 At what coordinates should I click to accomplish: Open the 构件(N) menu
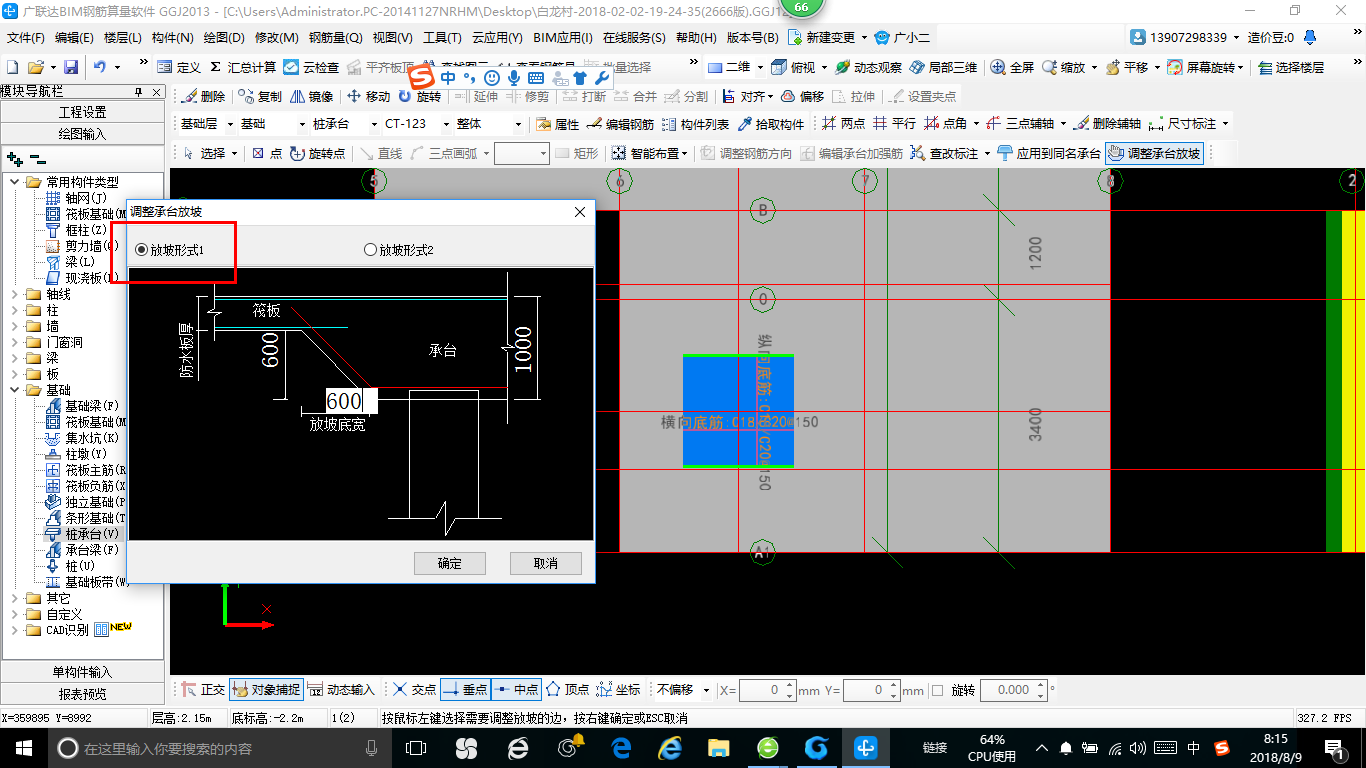[x=172, y=38]
